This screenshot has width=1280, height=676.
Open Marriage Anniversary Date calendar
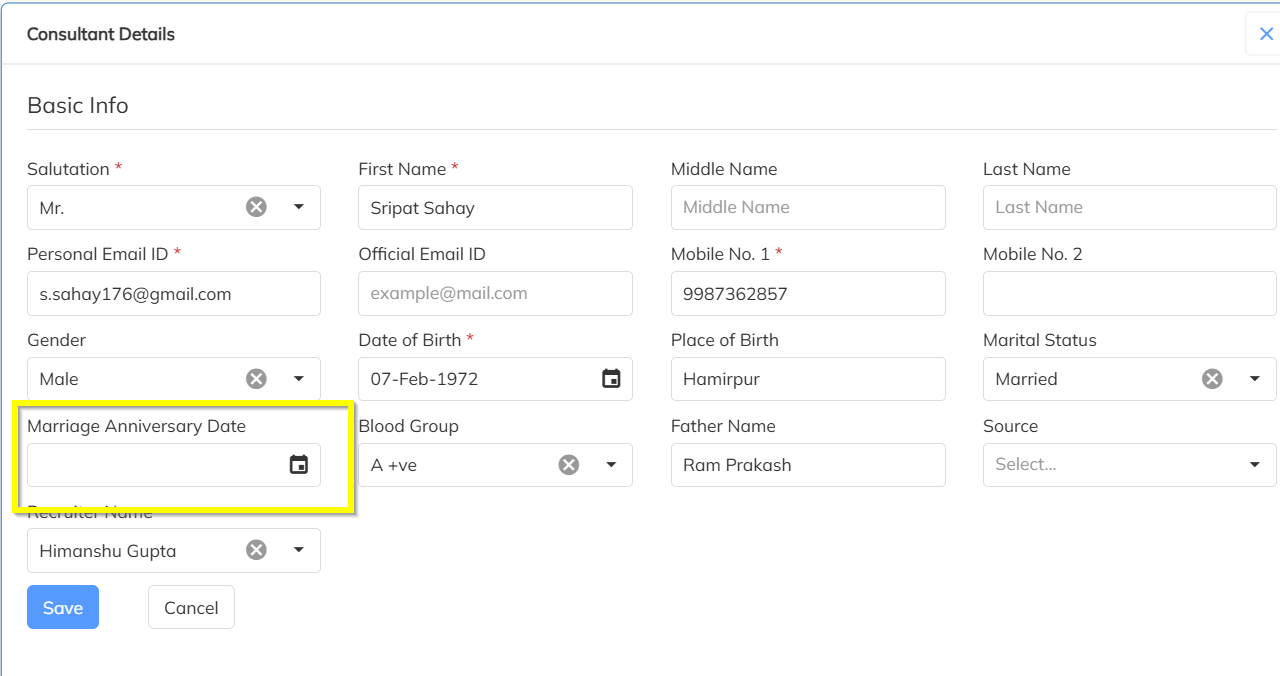pyautogui.click(x=298, y=465)
